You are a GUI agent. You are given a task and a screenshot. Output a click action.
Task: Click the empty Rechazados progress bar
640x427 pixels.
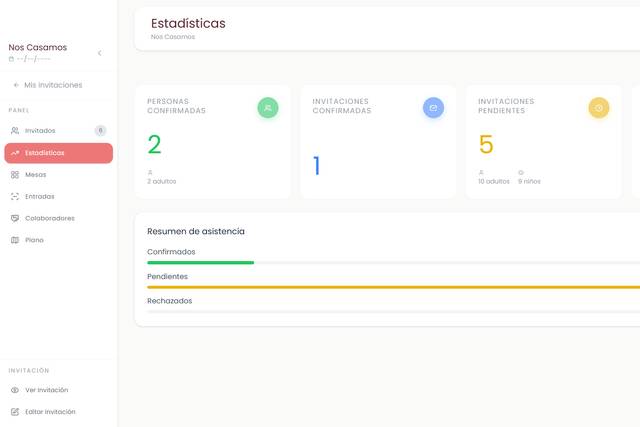(x=393, y=312)
